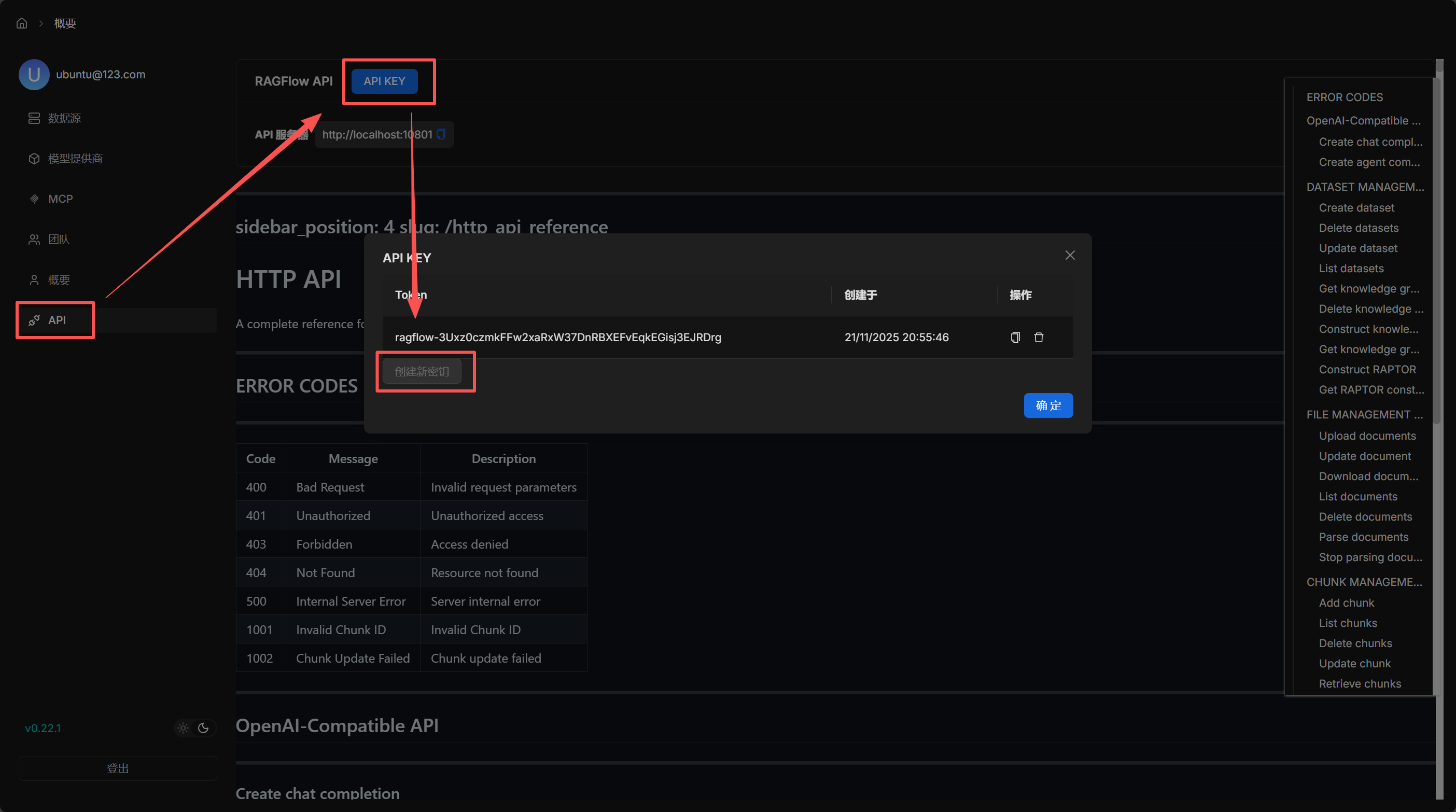Click the home icon in breadcrumb
The height and width of the screenshot is (812, 1456).
[21, 23]
